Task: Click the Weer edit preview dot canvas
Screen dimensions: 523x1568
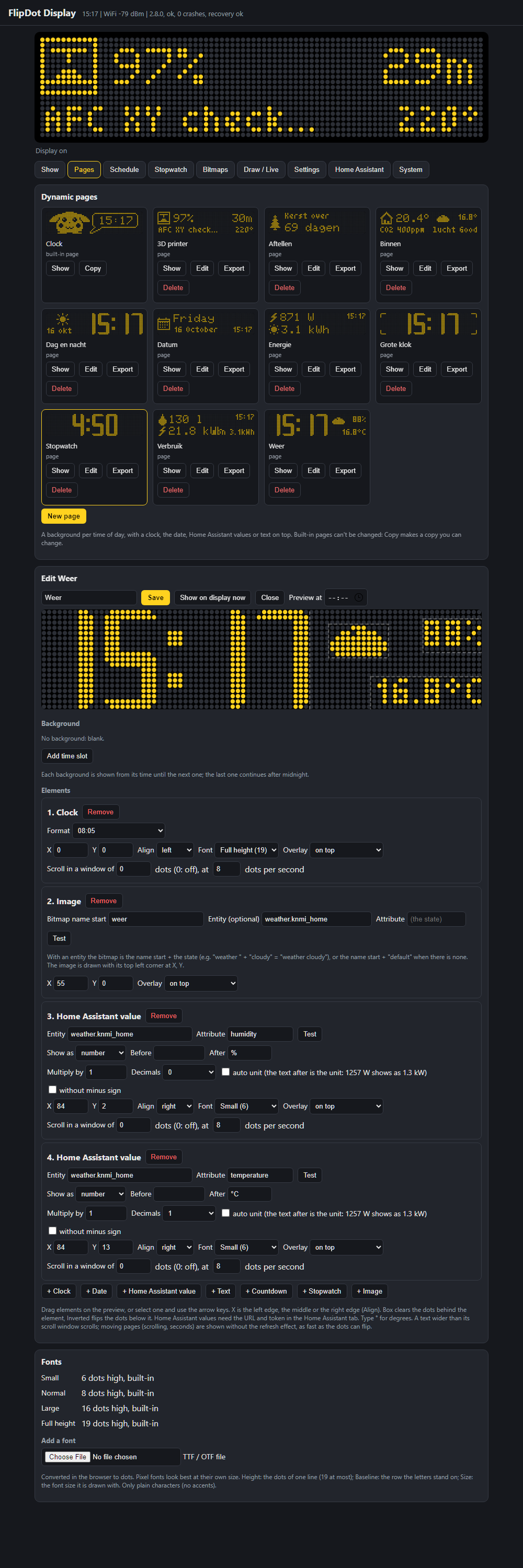Action: pyautogui.click(x=261, y=660)
